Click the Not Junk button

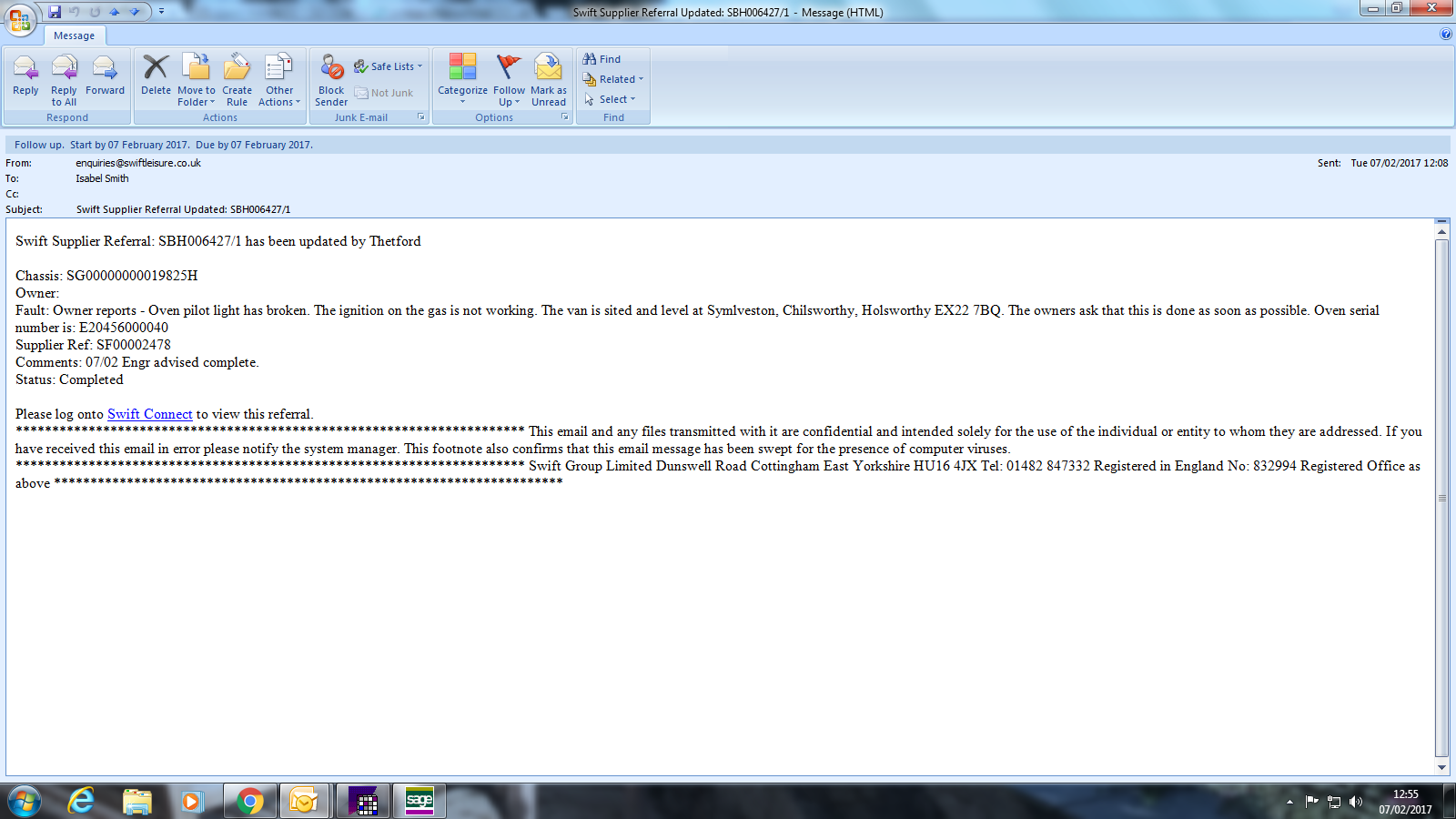click(384, 93)
